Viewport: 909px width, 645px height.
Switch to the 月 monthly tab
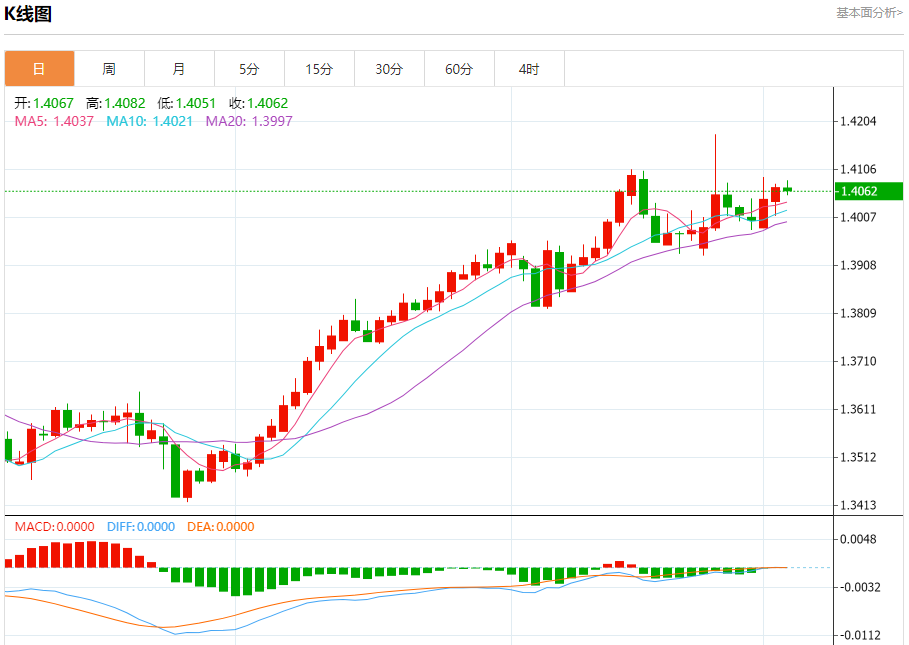[180, 69]
